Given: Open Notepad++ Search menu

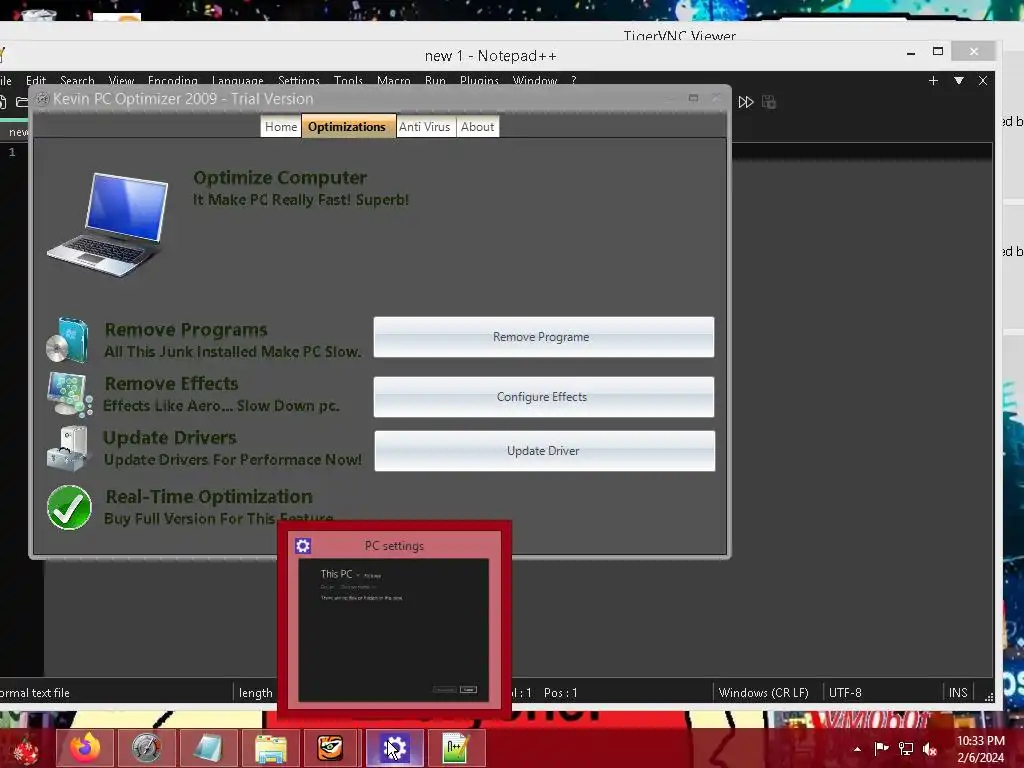Looking at the screenshot, I should point(77,80).
